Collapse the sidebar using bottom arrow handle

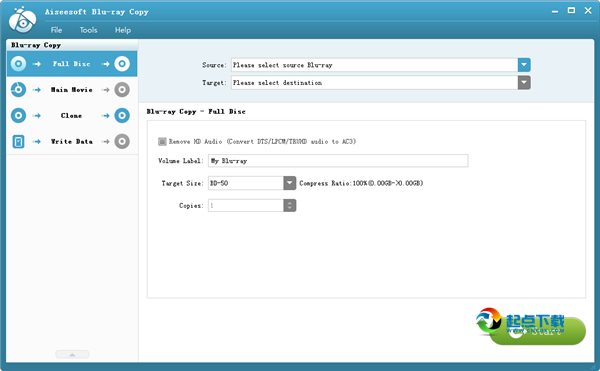[x=72, y=354]
